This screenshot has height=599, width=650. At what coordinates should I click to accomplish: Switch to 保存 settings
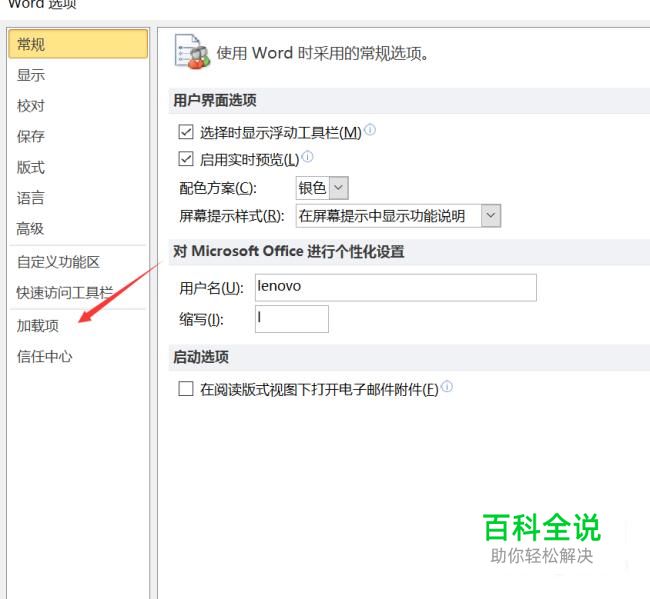tap(30, 136)
